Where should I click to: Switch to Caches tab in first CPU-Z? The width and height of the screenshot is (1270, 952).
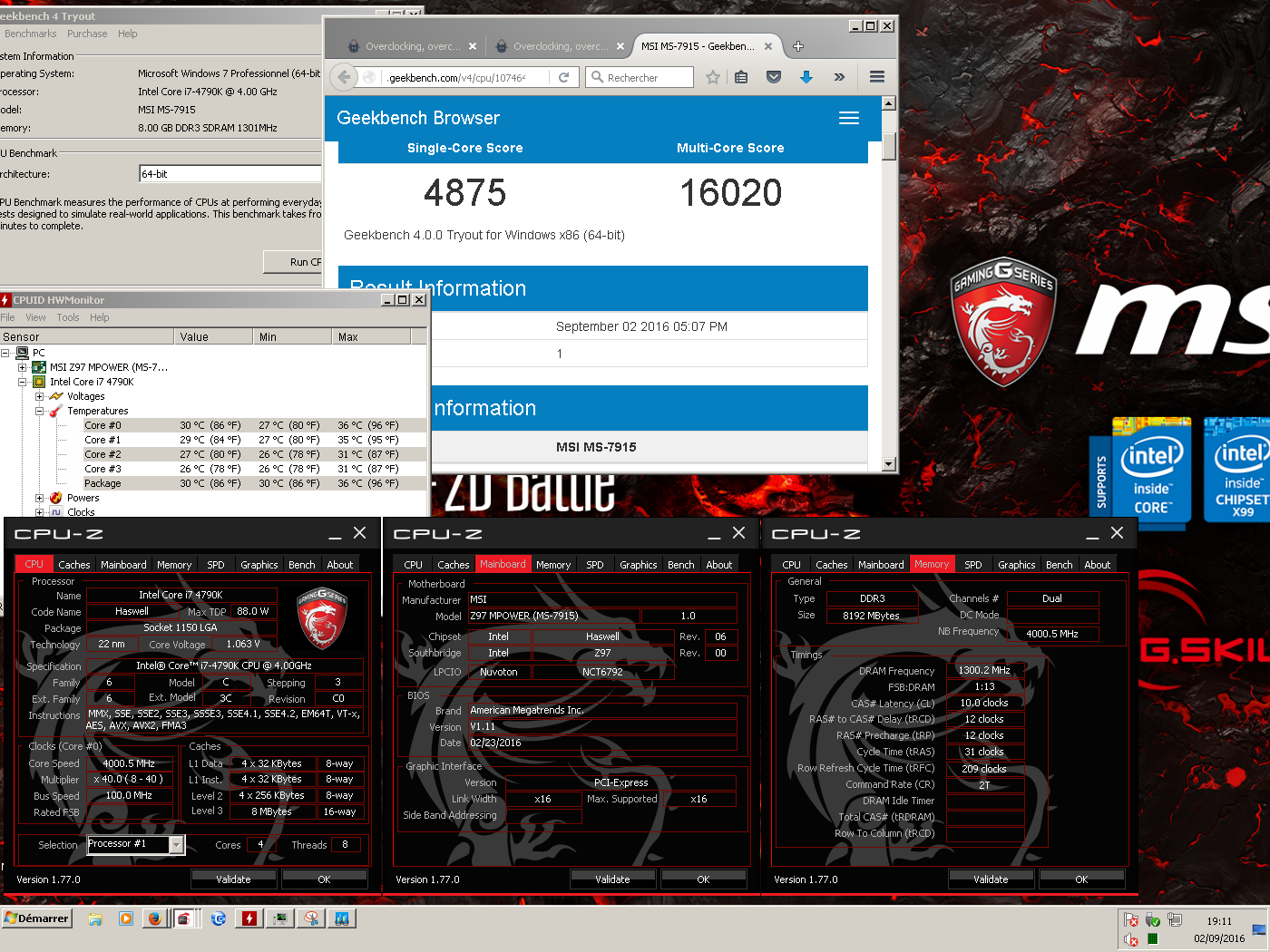click(74, 565)
